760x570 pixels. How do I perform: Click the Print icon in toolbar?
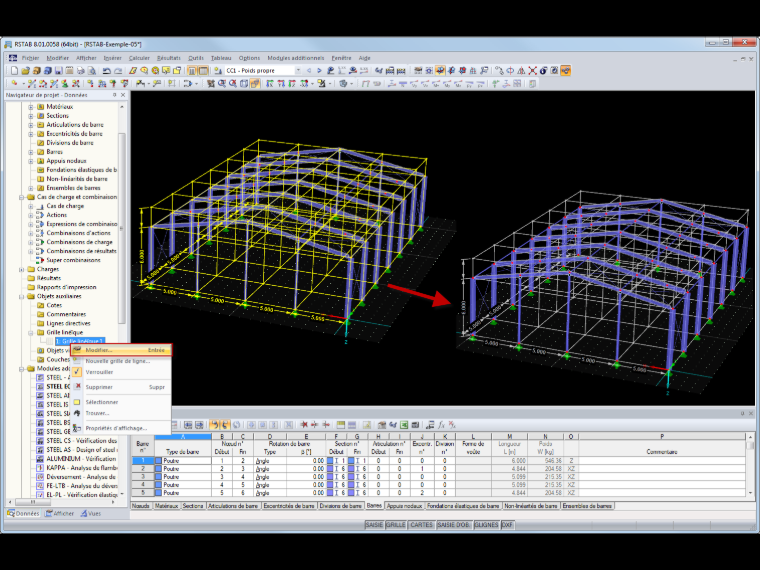tap(81, 71)
